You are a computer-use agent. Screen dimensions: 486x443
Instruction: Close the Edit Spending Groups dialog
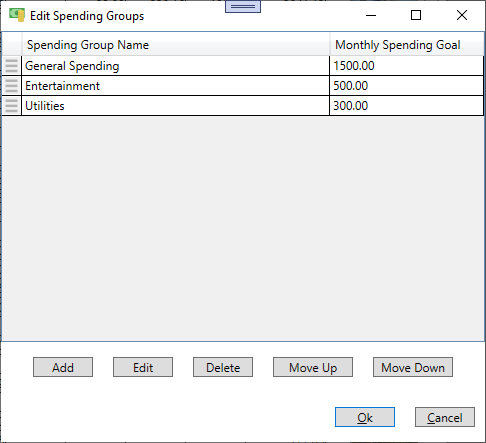tap(462, 15)
